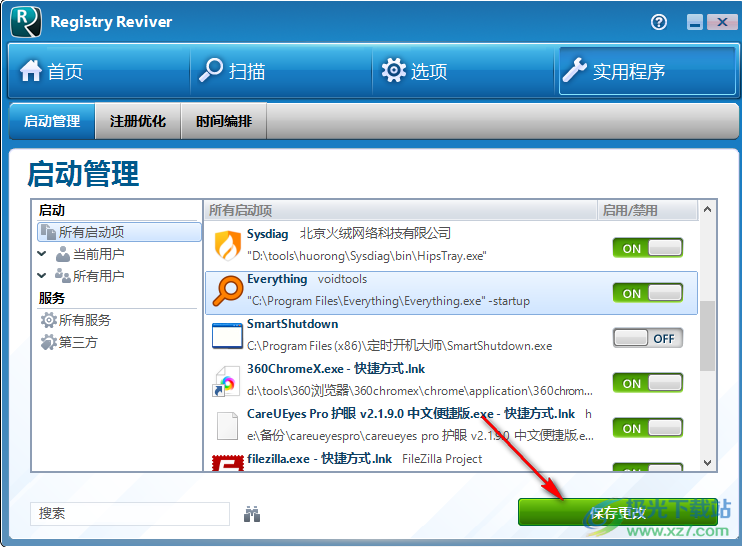
Task: Select 所有服务 under services
Action: pos(85,320)
